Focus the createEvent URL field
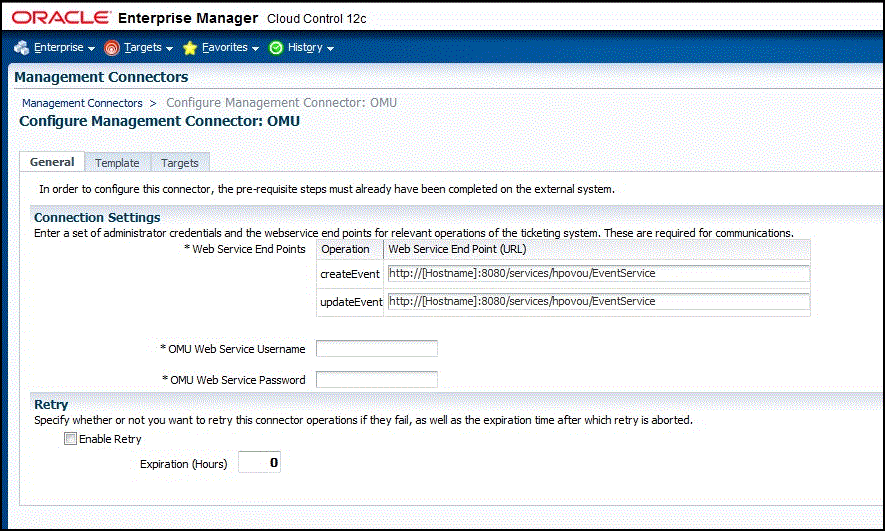 598,273
